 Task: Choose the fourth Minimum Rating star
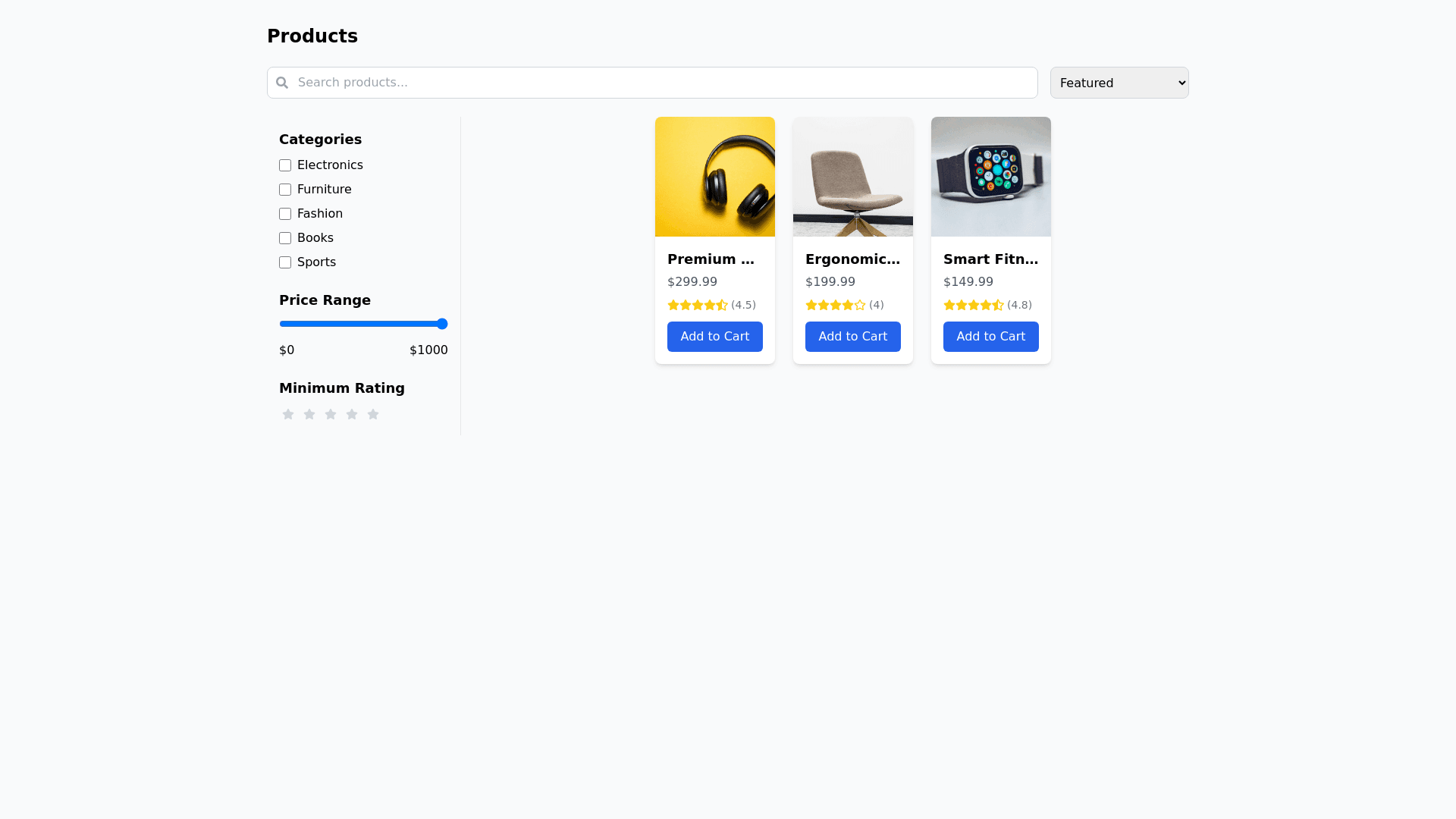[x=352, y=414]
